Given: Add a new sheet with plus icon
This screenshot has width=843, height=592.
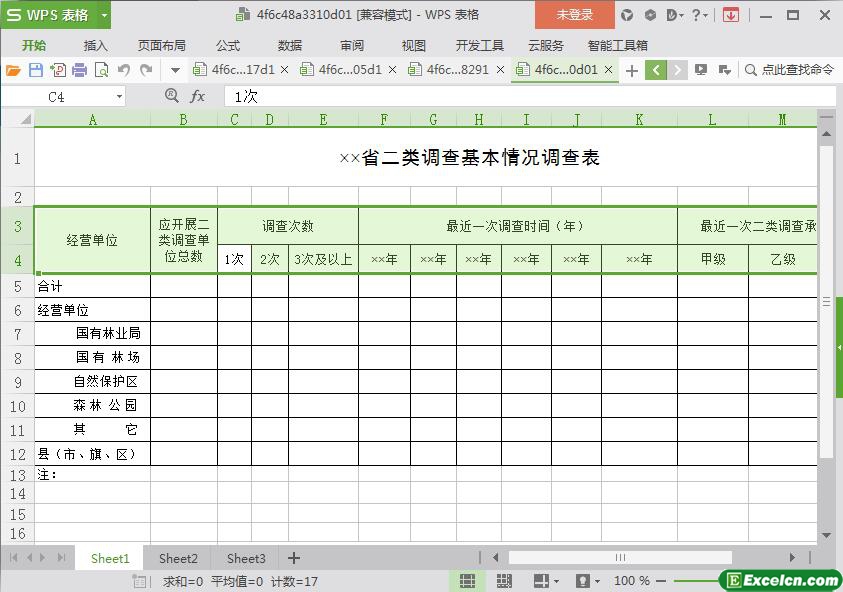Looking at the screenshot, I should [x=294, y=558].
